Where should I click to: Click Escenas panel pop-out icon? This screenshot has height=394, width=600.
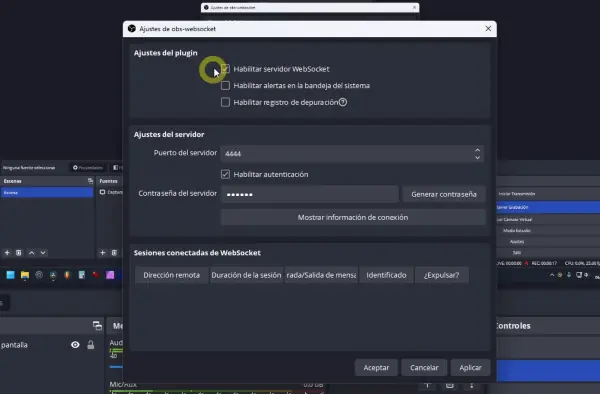tap(90, 181)
